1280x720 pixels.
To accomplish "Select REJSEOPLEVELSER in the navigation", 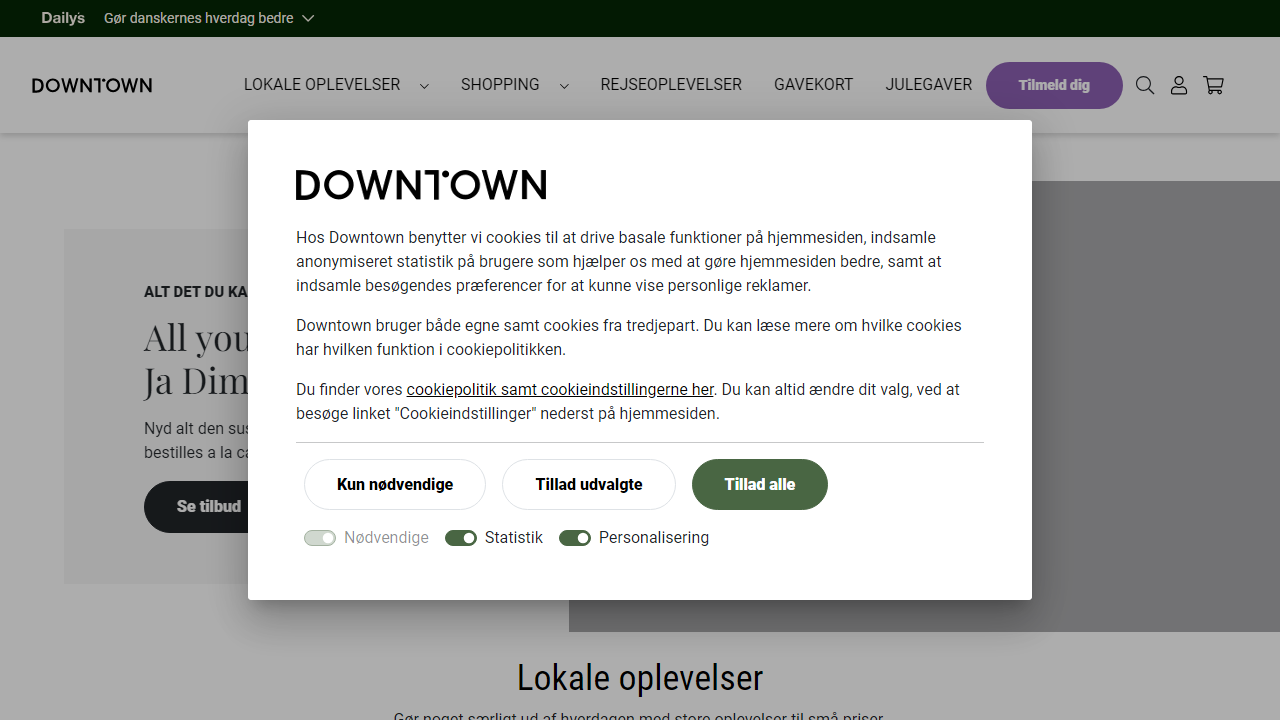I will (x=670, y=85).
